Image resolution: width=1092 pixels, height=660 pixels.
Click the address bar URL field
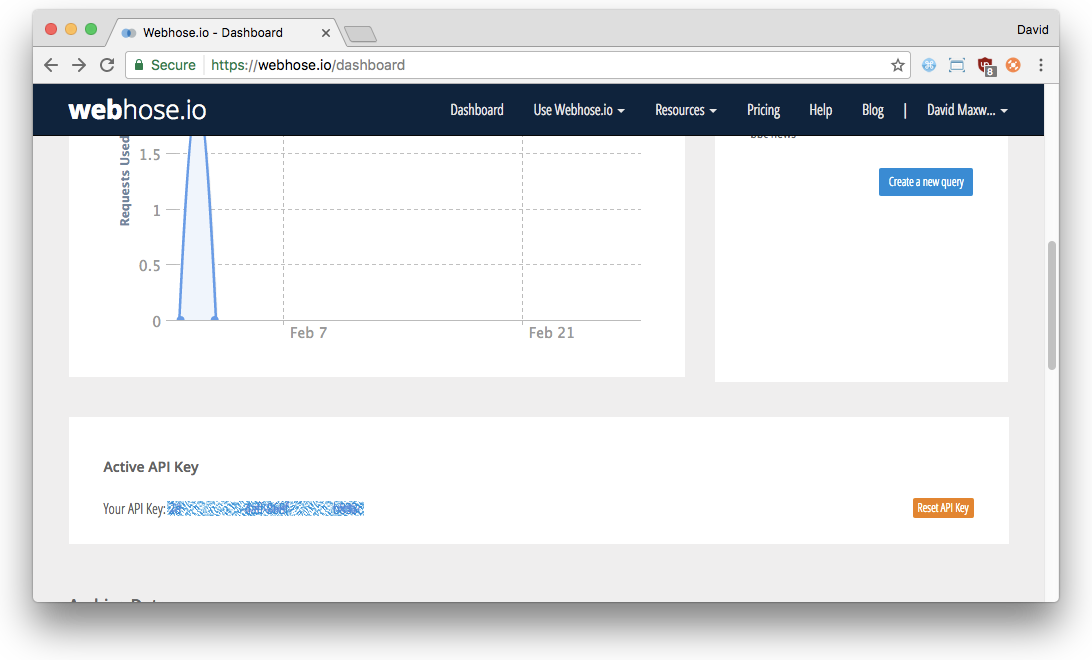tap(515, 65)
